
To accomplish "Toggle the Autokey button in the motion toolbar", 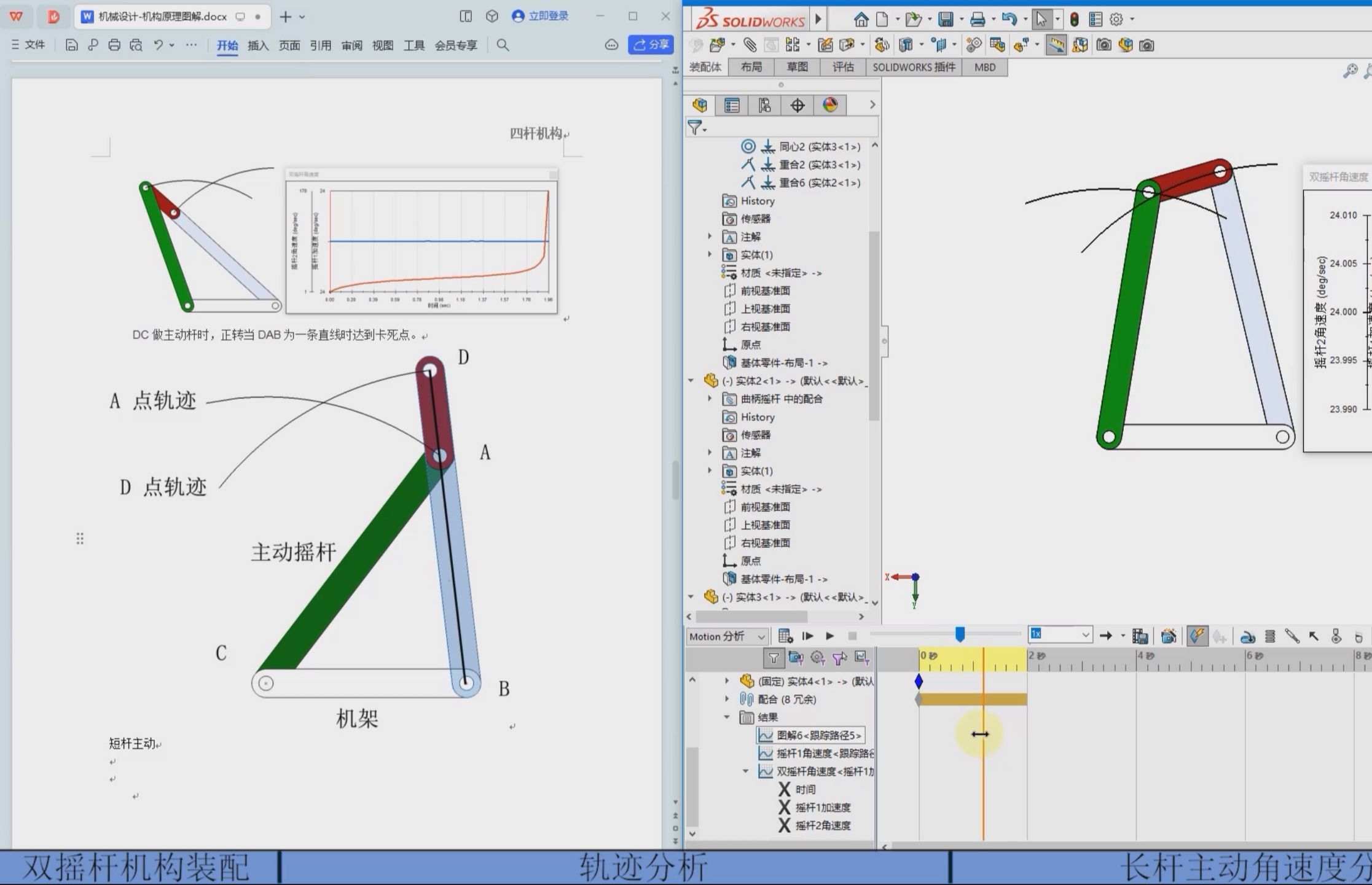I will pyautogui.click(x=1196, y=636).
